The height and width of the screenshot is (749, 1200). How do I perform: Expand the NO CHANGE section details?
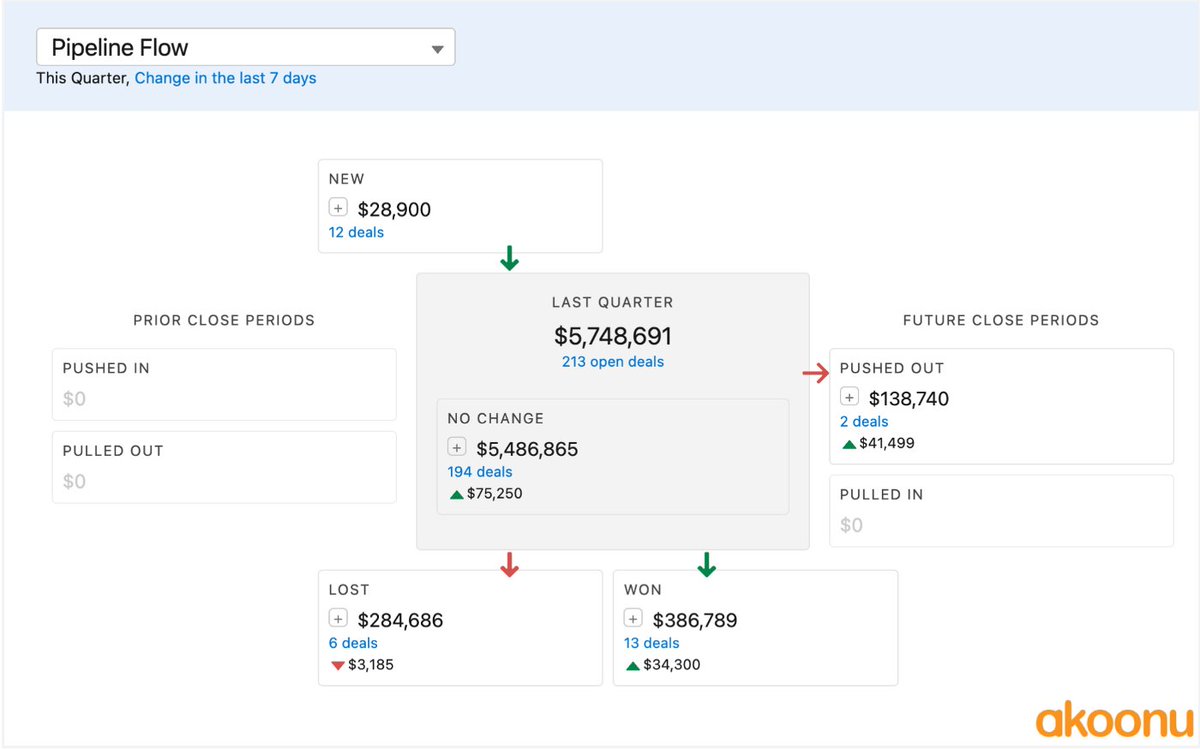tap(457, 448)
